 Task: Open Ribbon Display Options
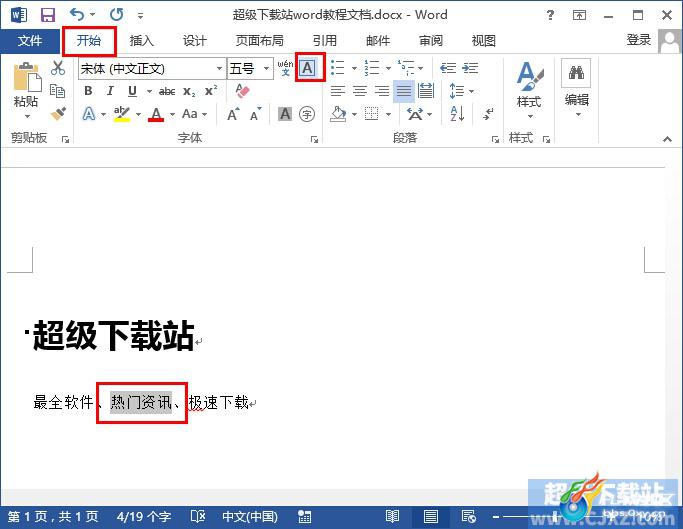click(x=579, y=15)
